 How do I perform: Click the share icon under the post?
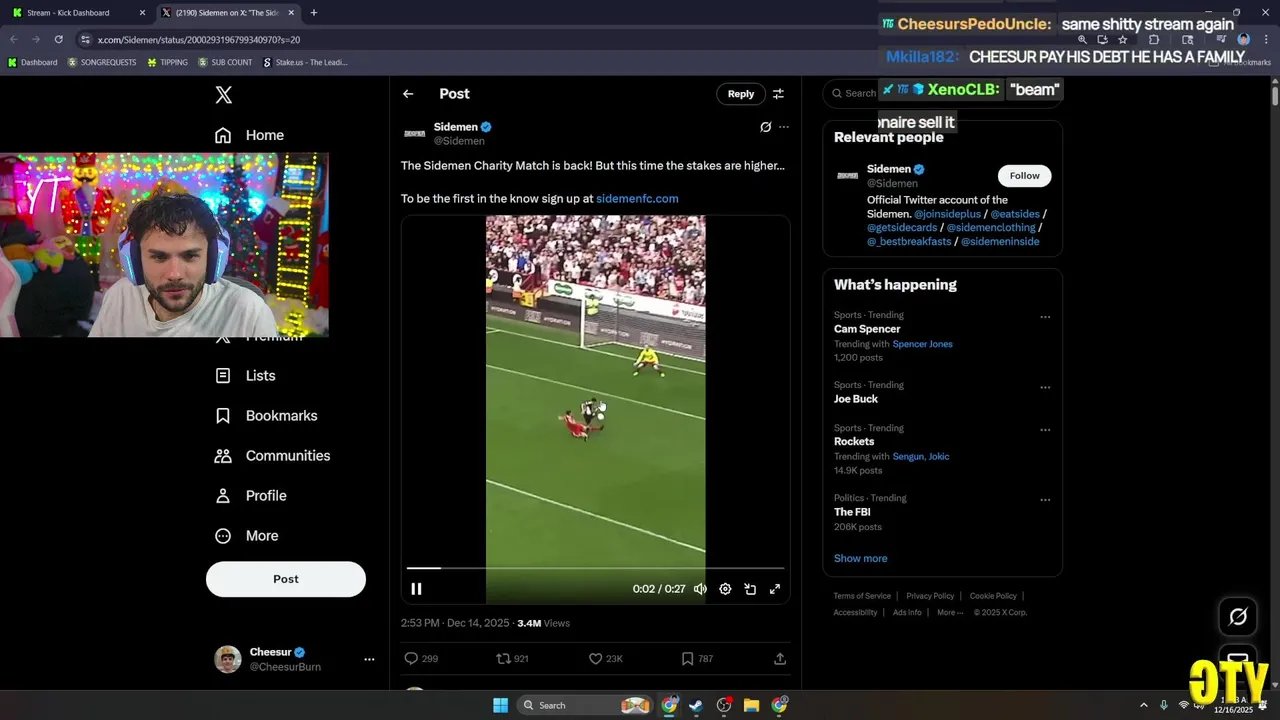(x=780, y=659)
